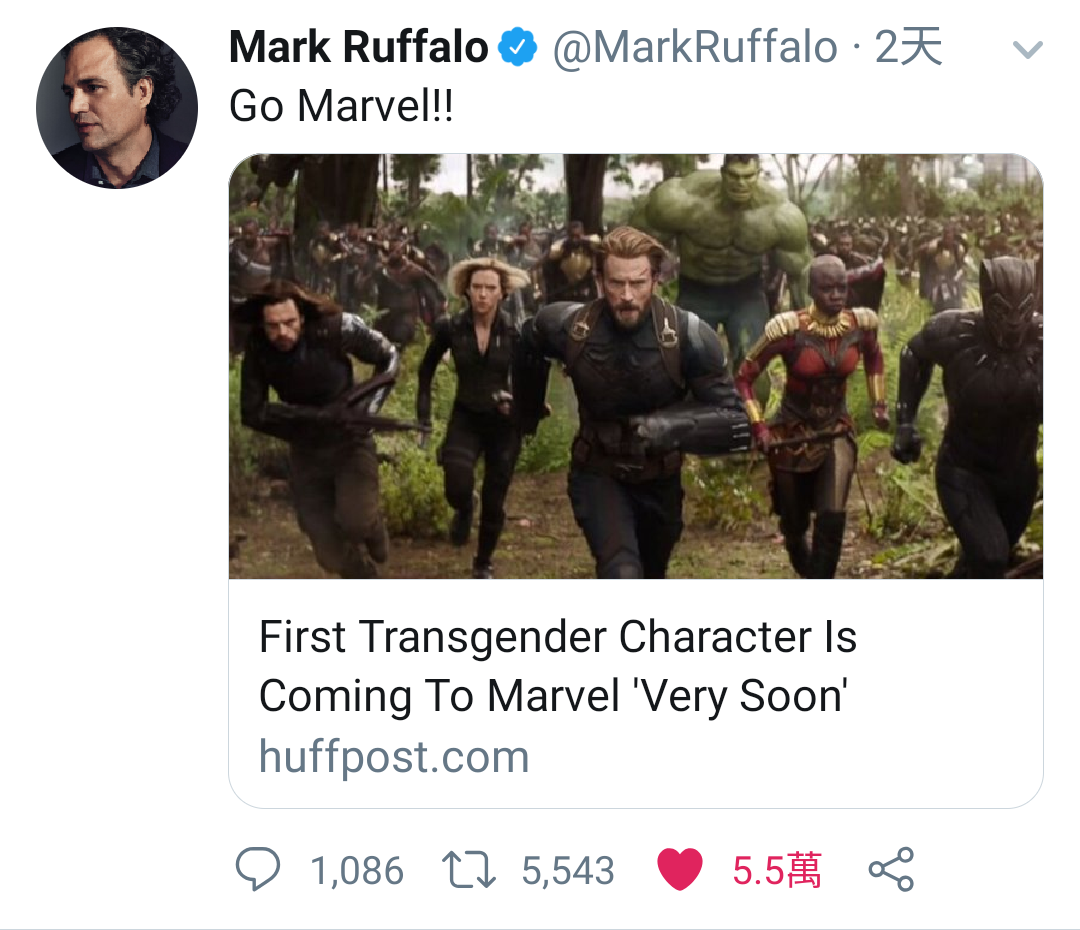Click the blue verified badge
This screenshot has width=1080, height=930.
tap(517, 47)
